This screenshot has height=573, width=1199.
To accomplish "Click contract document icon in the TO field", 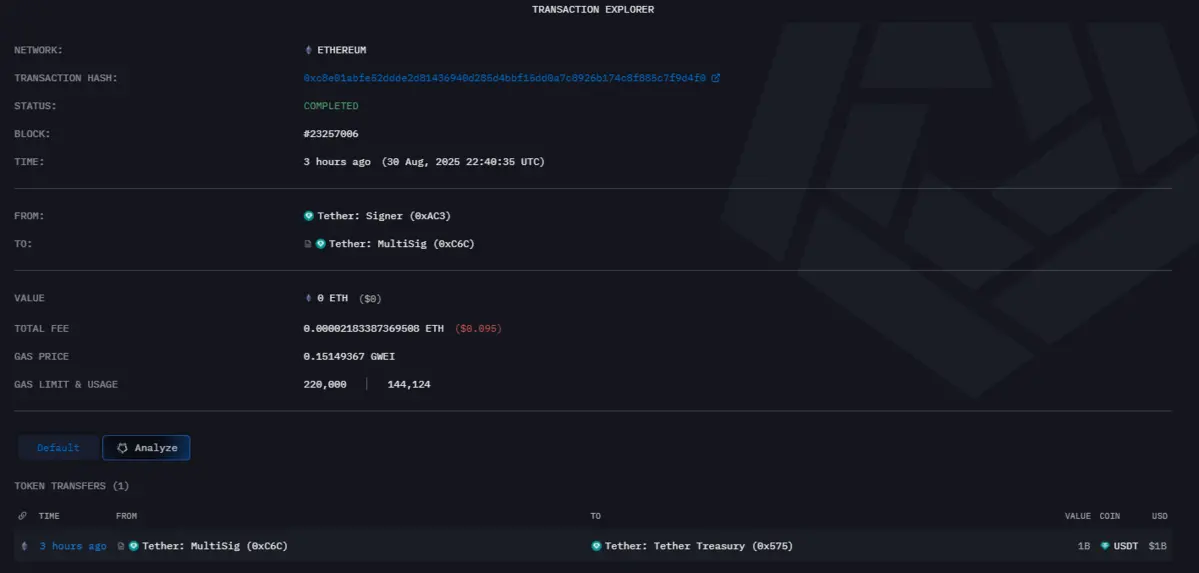I will tap(308, 244).
